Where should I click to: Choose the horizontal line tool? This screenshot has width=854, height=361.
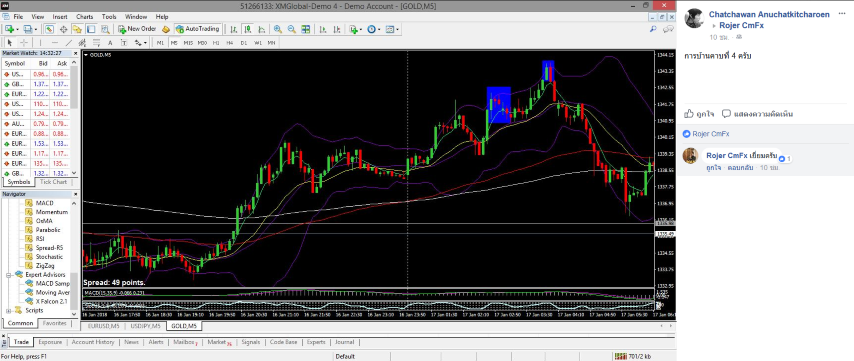[54, 42]
